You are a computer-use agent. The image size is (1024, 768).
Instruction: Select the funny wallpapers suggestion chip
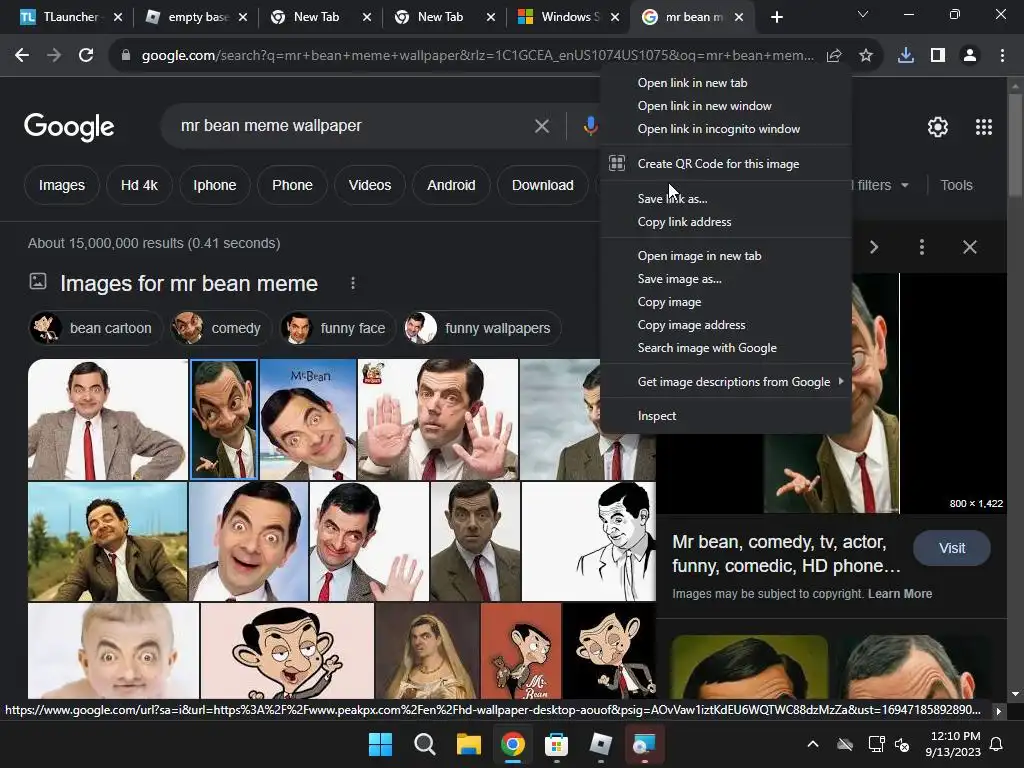(481, 328)
